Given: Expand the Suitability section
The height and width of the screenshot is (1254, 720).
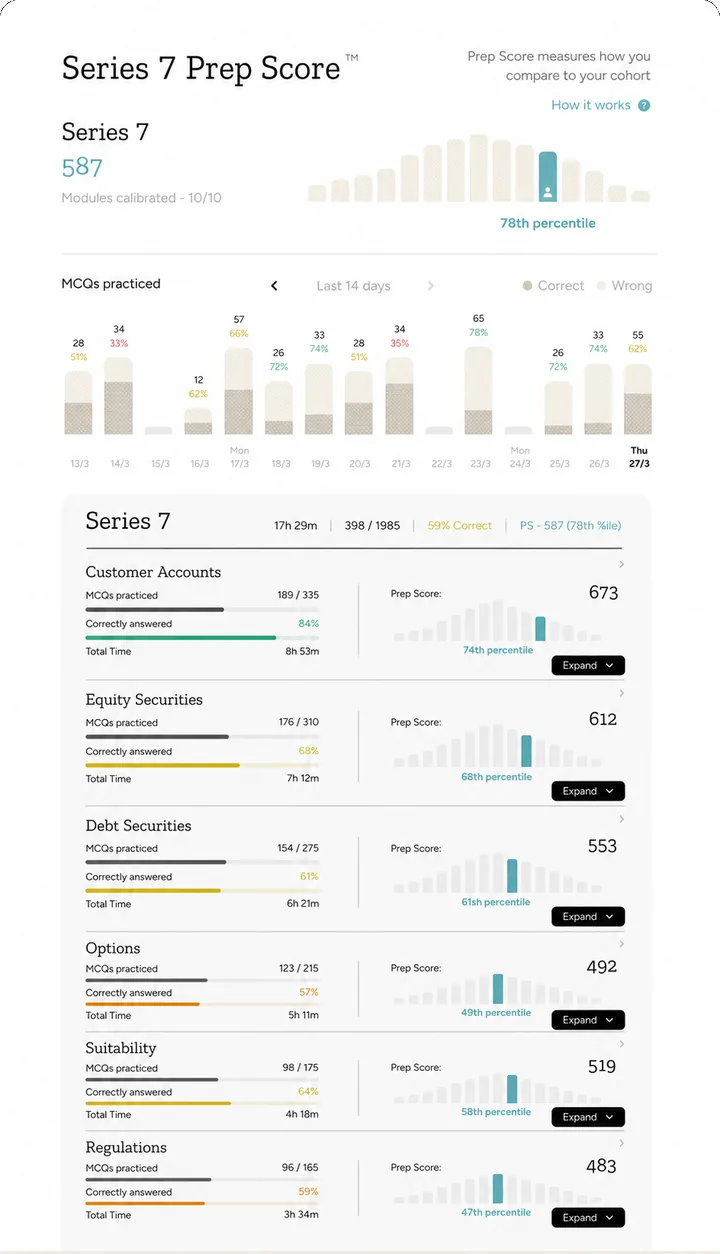Looking at the screenshot, I should (588, 1117).
